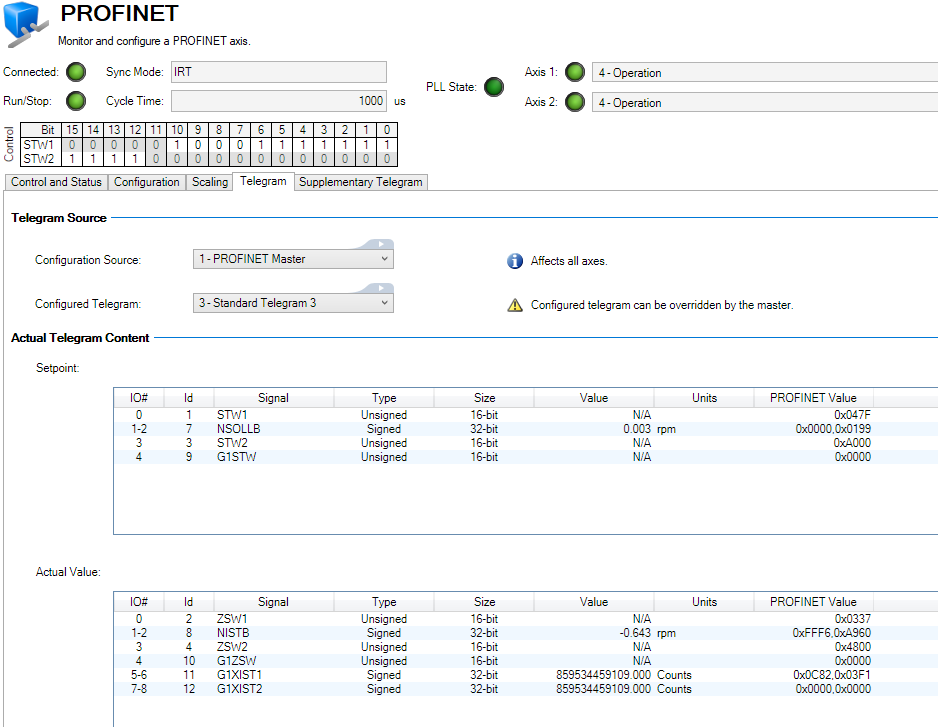Select the G1XIST1 row in Actual Value table

click(x=525, y=675)
